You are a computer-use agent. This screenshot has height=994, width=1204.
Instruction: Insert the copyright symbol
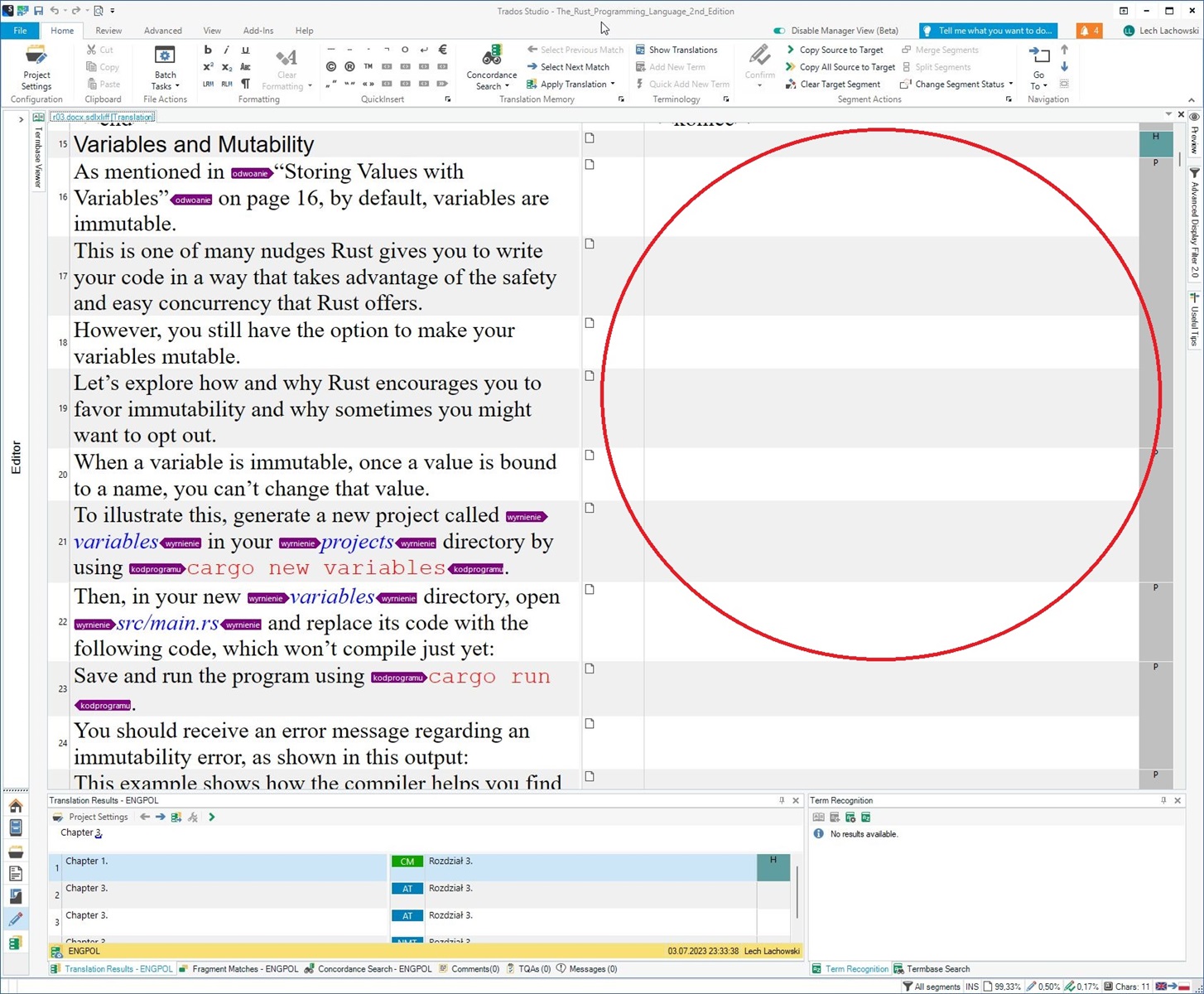coord(331,66)
